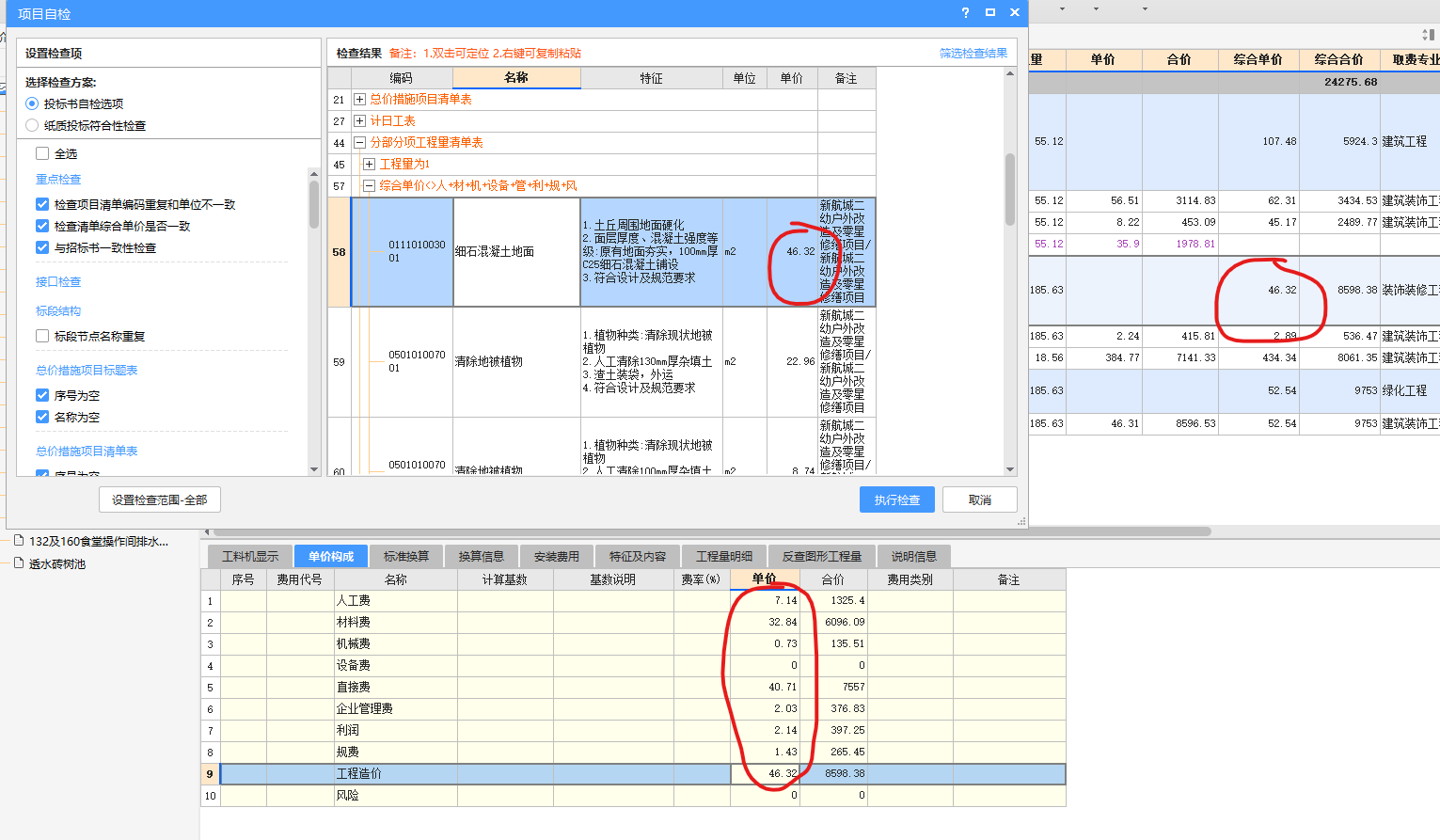Screen dimensions: 1440x840
Task: Switch to 工程量明细 tab
Action: pyautogui.click(x=724, y=556)
